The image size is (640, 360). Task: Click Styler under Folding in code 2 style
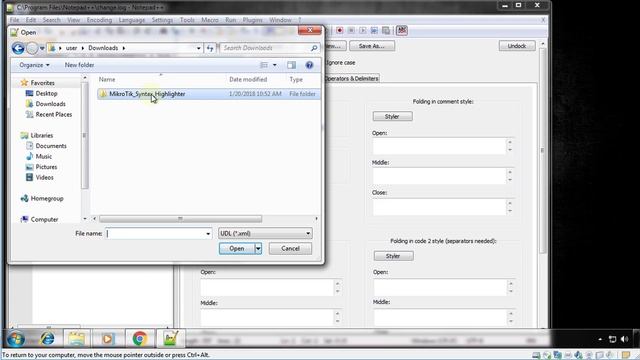coord(393,256)
